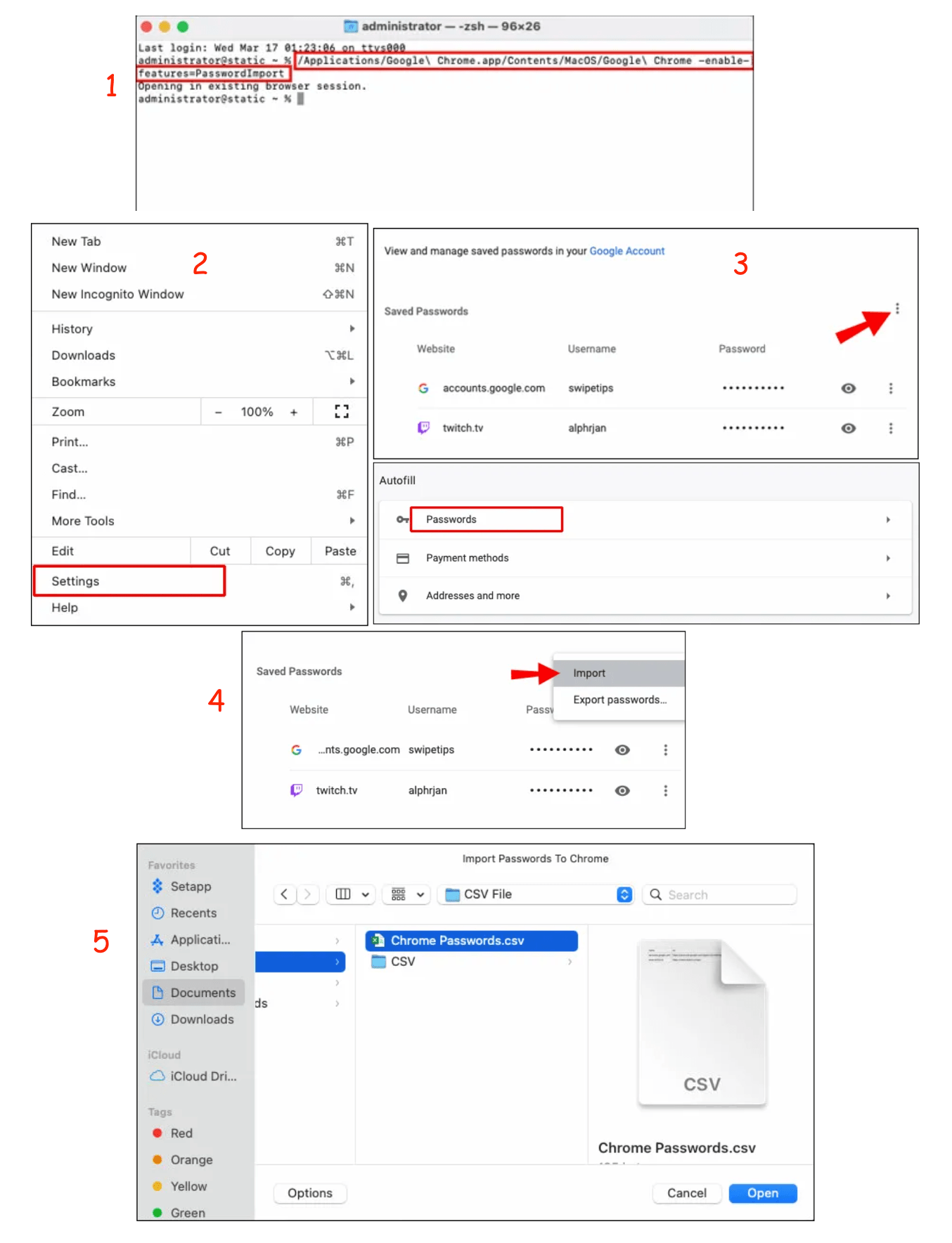Open the Google Account link
952x1243 pixels.
pos(626,251)
